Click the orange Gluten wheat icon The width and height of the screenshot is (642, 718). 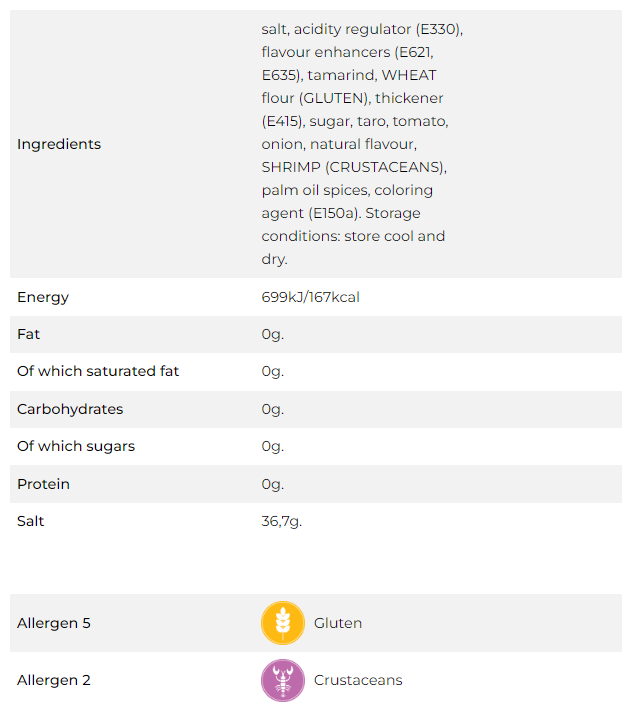282,623
